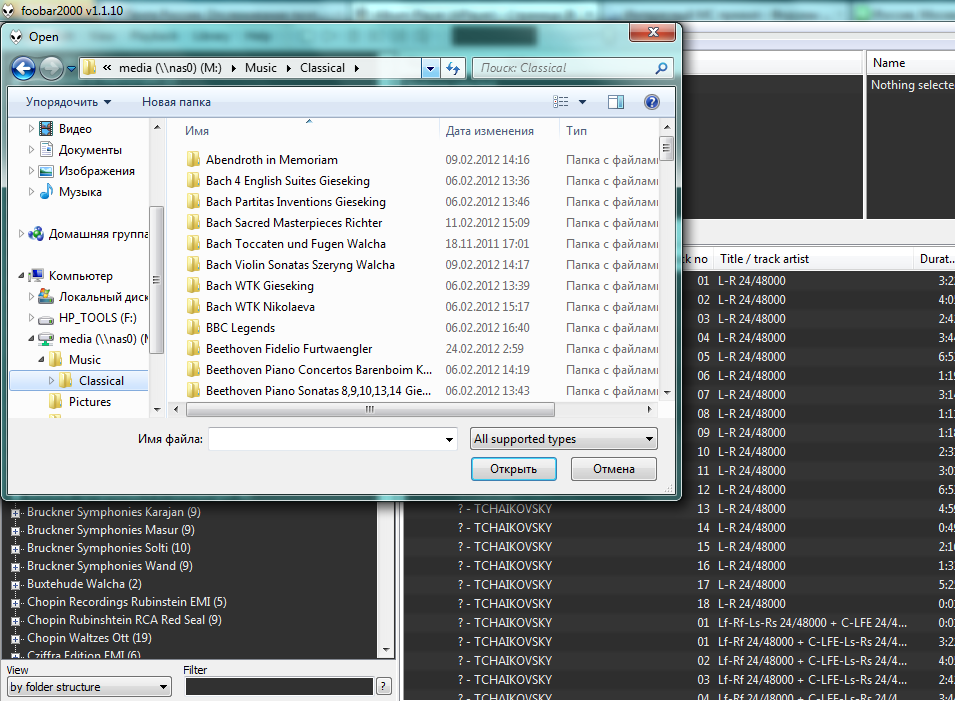The image size is (955, 701).
Task: Click the change view icon in toolbar
Action: coord(561,102)
